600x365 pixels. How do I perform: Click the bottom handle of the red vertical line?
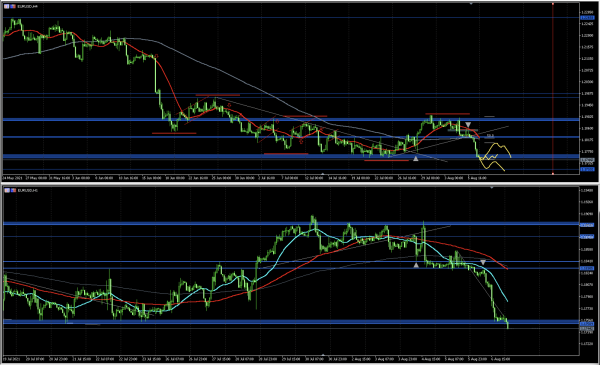pos(553,174)
